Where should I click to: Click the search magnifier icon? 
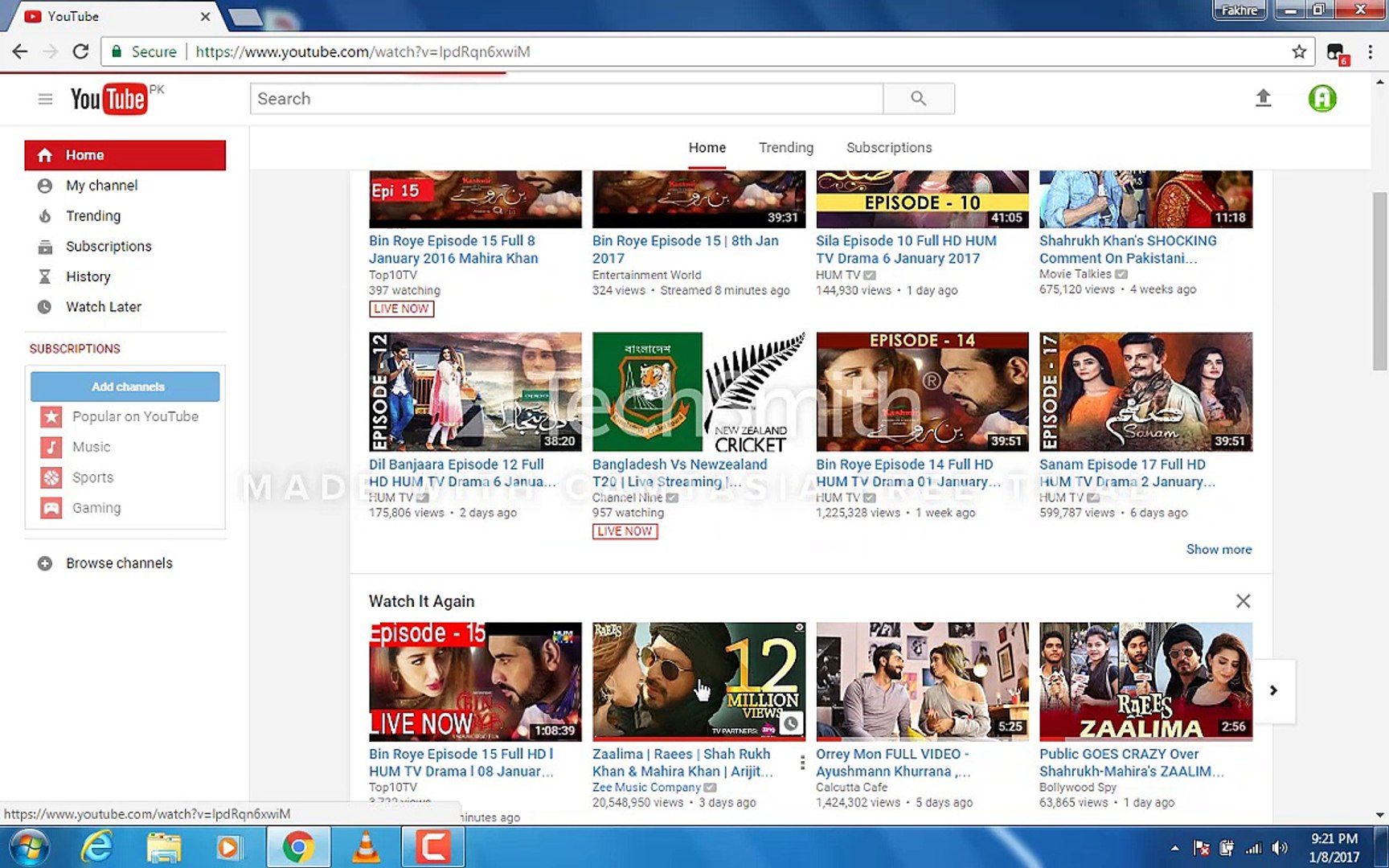click(918, 98)
